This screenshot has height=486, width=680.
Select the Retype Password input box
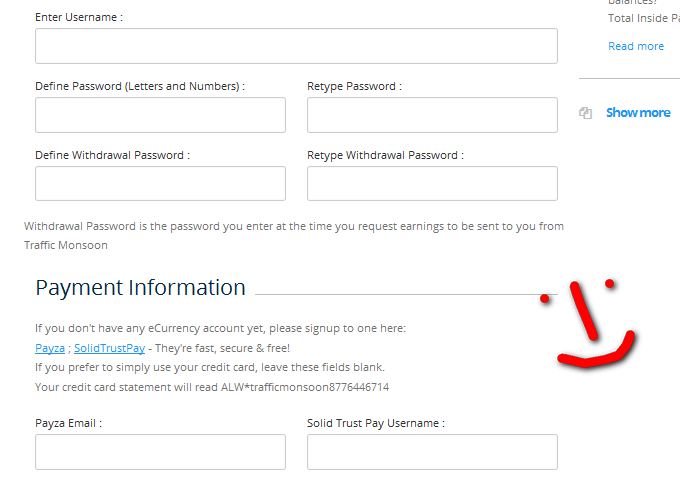432,115
